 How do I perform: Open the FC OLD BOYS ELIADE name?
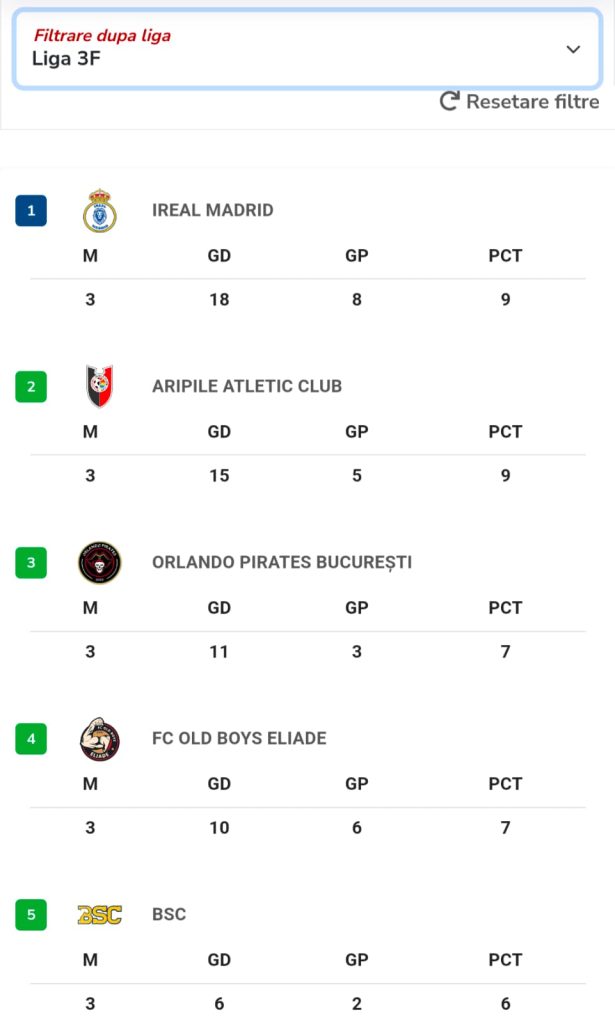[x=239, y=738]
